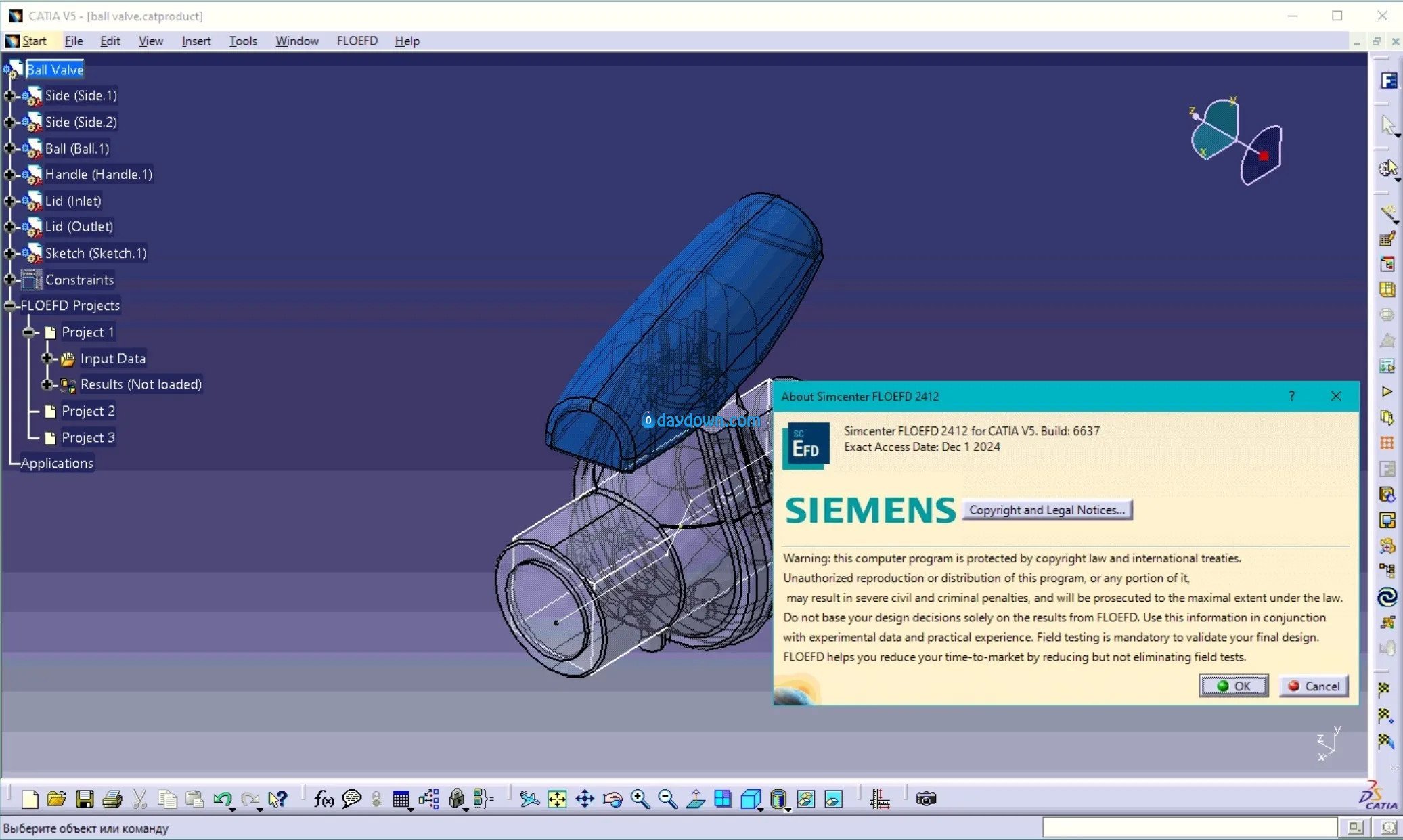Click the question mark help button in About dialog
Image resolution: width=1403 pixels, height=840 pixels.
(1291, 396)
